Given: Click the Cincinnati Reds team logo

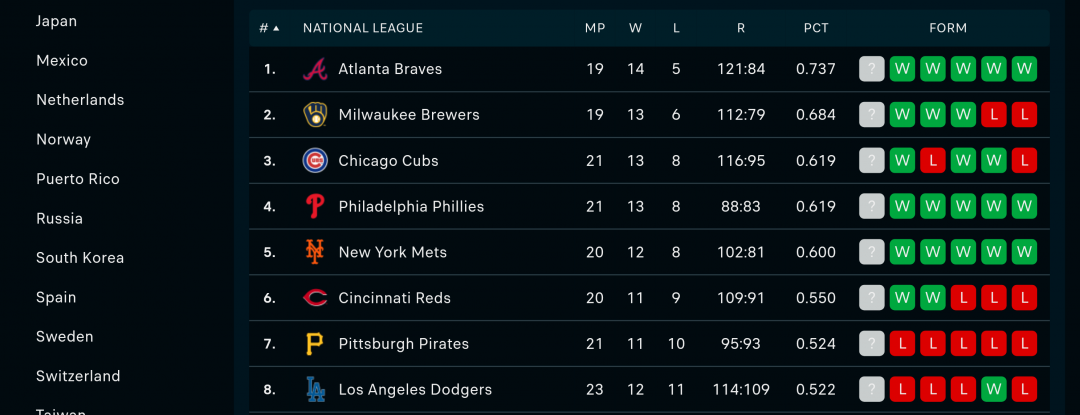Looking at the screenshot, I should [315, 298].
